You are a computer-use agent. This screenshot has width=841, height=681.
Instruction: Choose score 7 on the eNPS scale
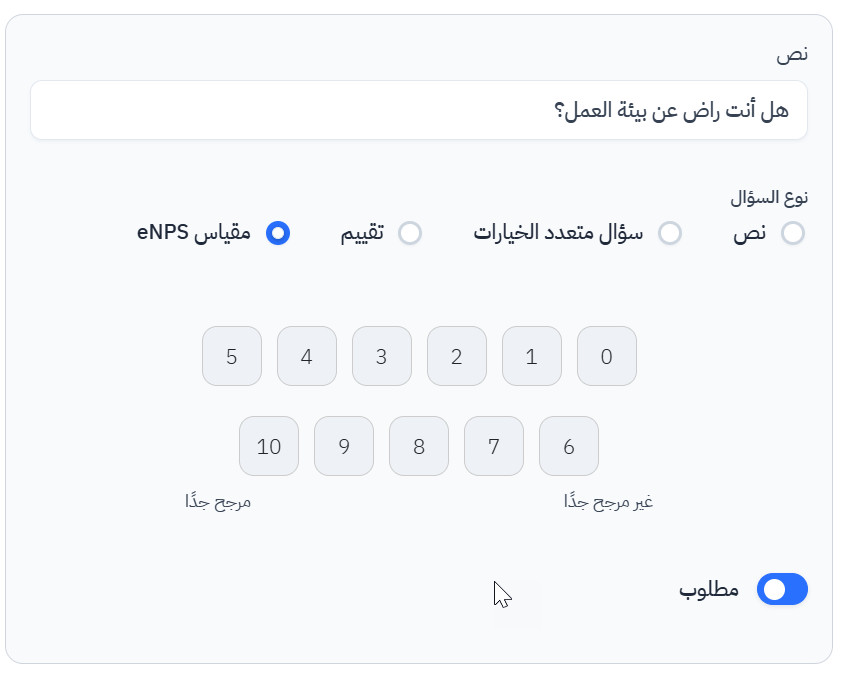click(x=494, y=446)
